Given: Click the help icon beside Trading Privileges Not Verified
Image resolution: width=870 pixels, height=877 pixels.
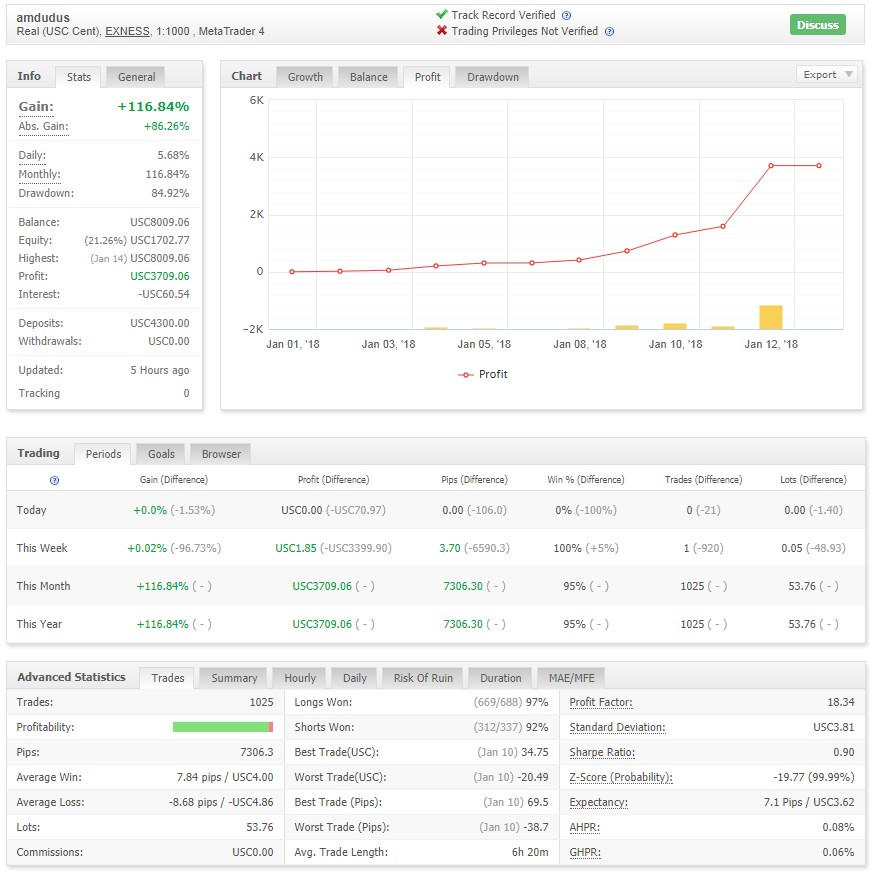Looking at the screenshot, I should pos(609,32).
